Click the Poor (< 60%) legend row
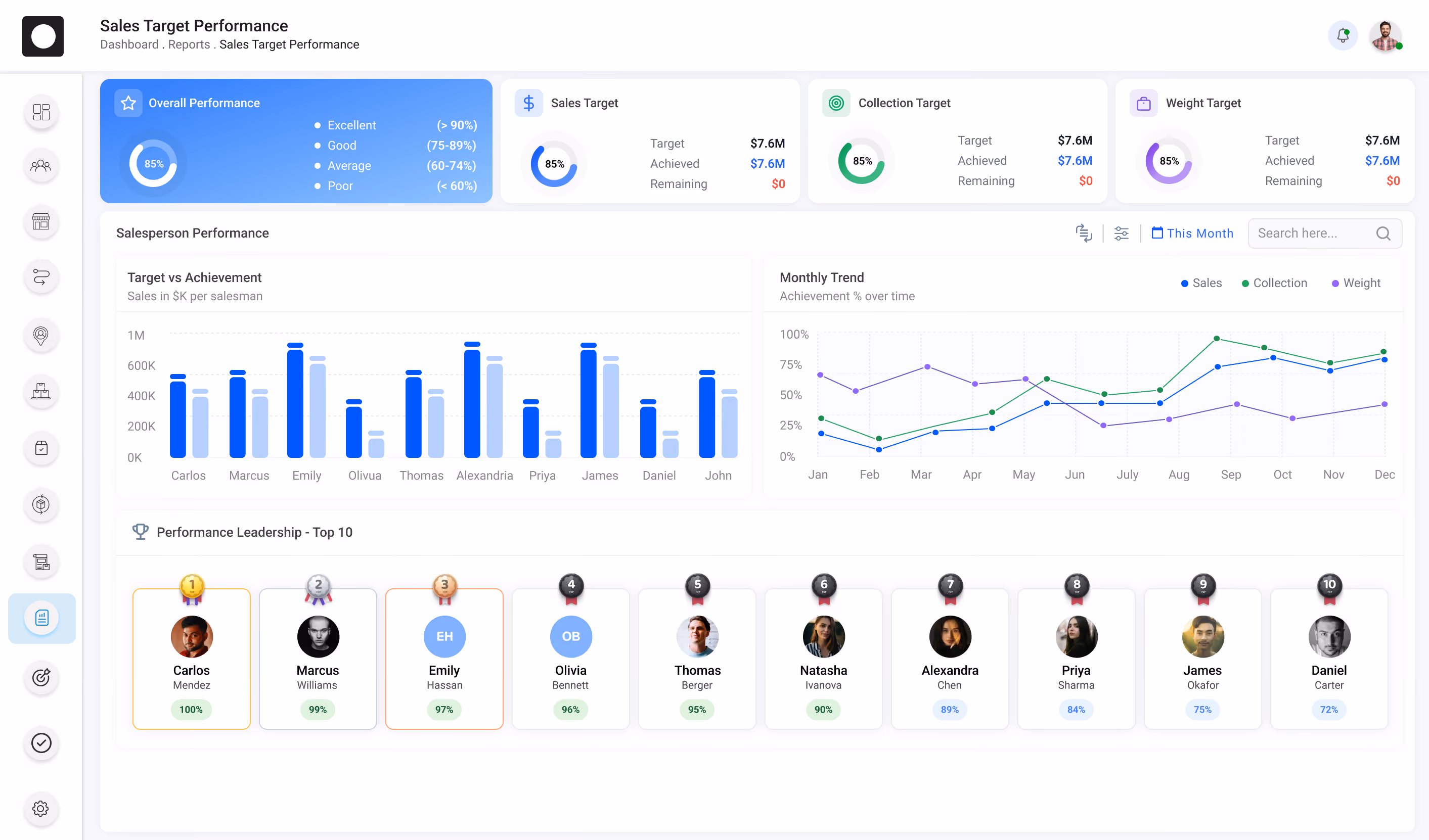This screenshot has height=840, width=1429. 396,186
